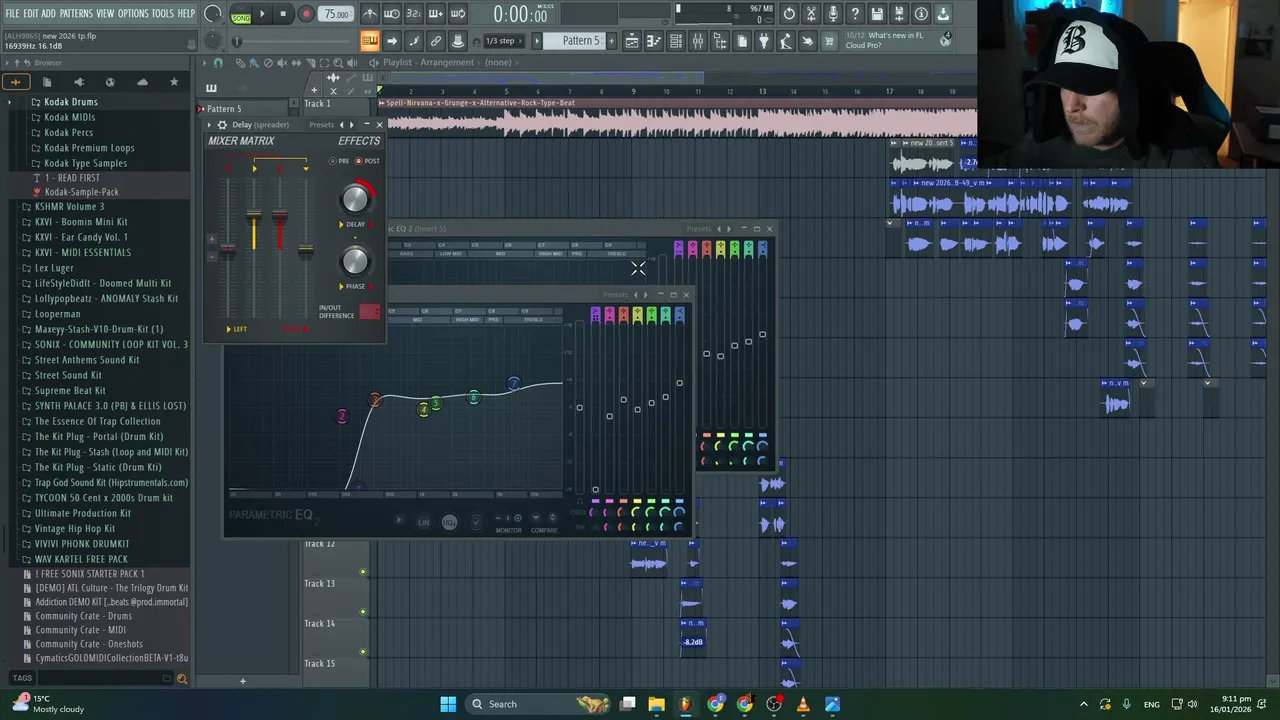This screenshot has width=1280, height=720.
Task: Add new pattern with plus button
Action: point(611,41)
